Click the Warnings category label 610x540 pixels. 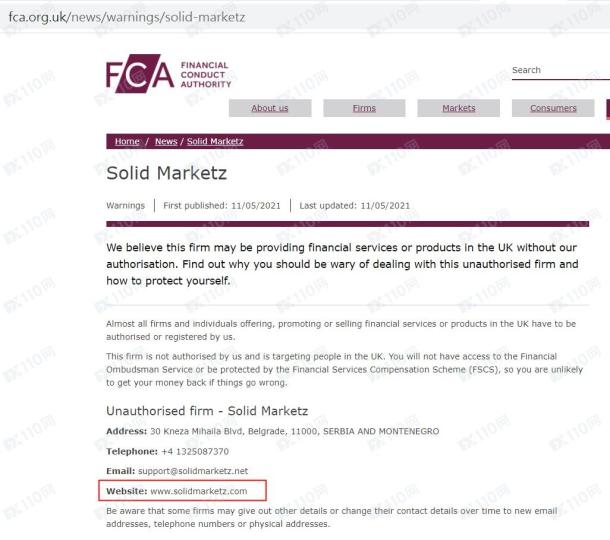(x=125, y=205)
